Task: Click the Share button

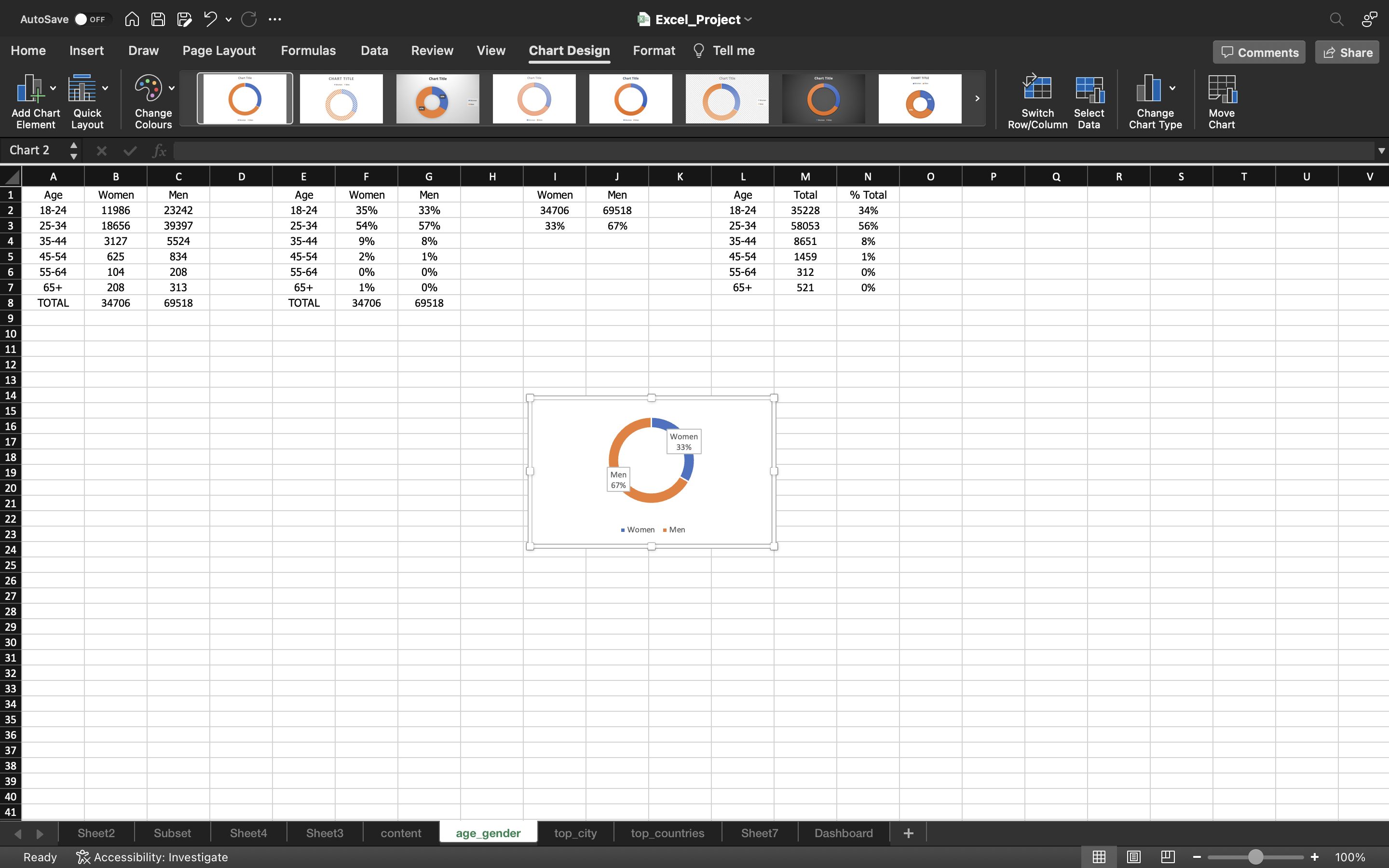Action: (x=1347, y=52)
